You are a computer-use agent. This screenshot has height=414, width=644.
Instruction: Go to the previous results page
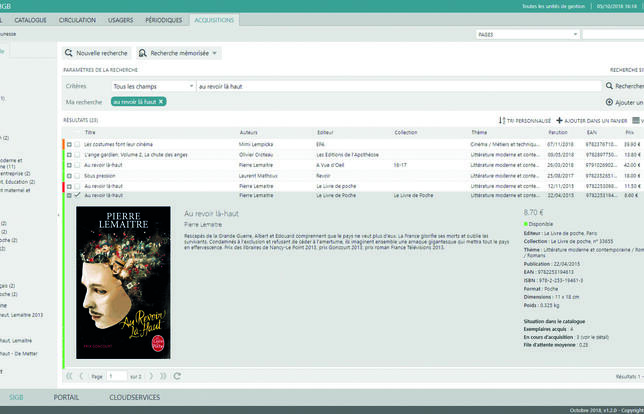coord(81,376)
